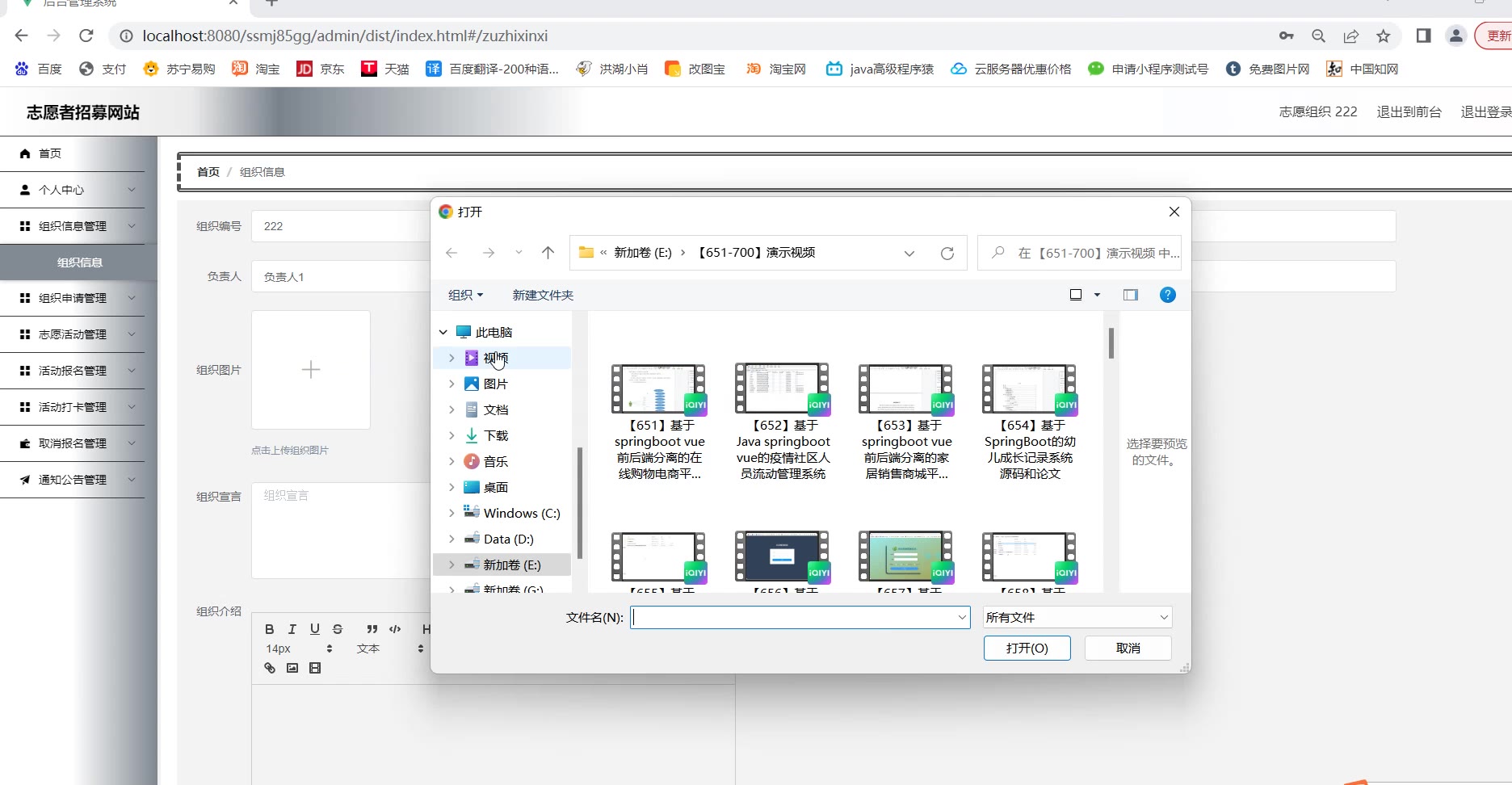
Task: Open the 组织 menu in dialog toolbar
Action: coord(465,295)
